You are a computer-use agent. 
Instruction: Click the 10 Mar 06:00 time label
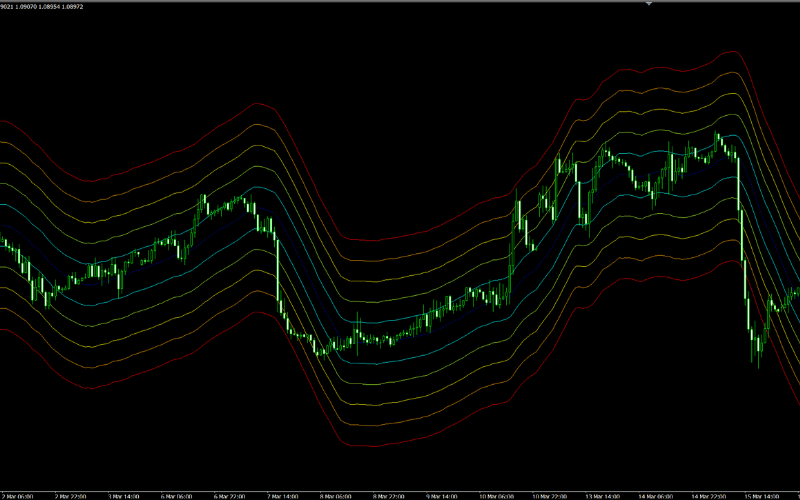point(498,495)
